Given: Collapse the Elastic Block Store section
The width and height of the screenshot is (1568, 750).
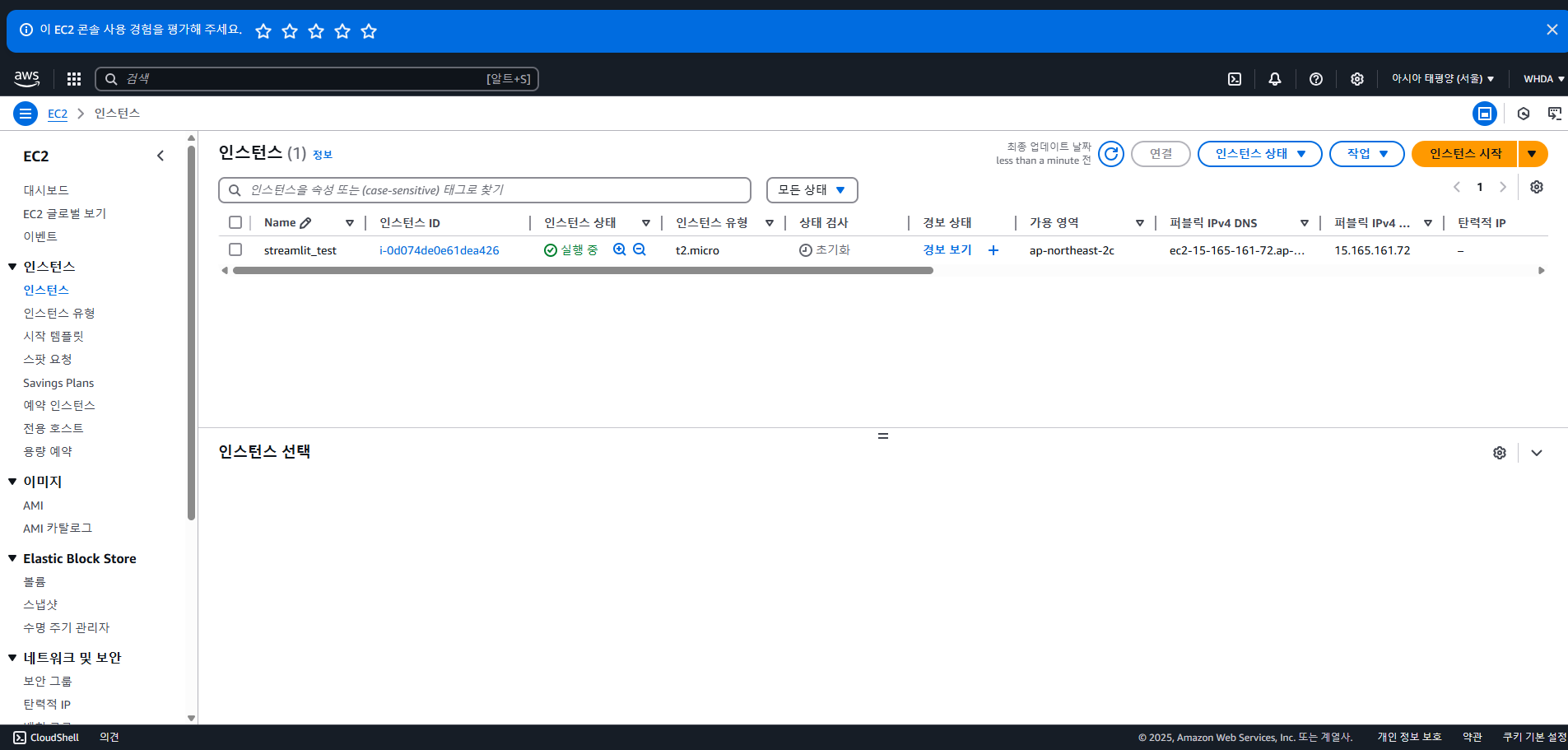Looking at the screenshot, I should click(12, 558).
